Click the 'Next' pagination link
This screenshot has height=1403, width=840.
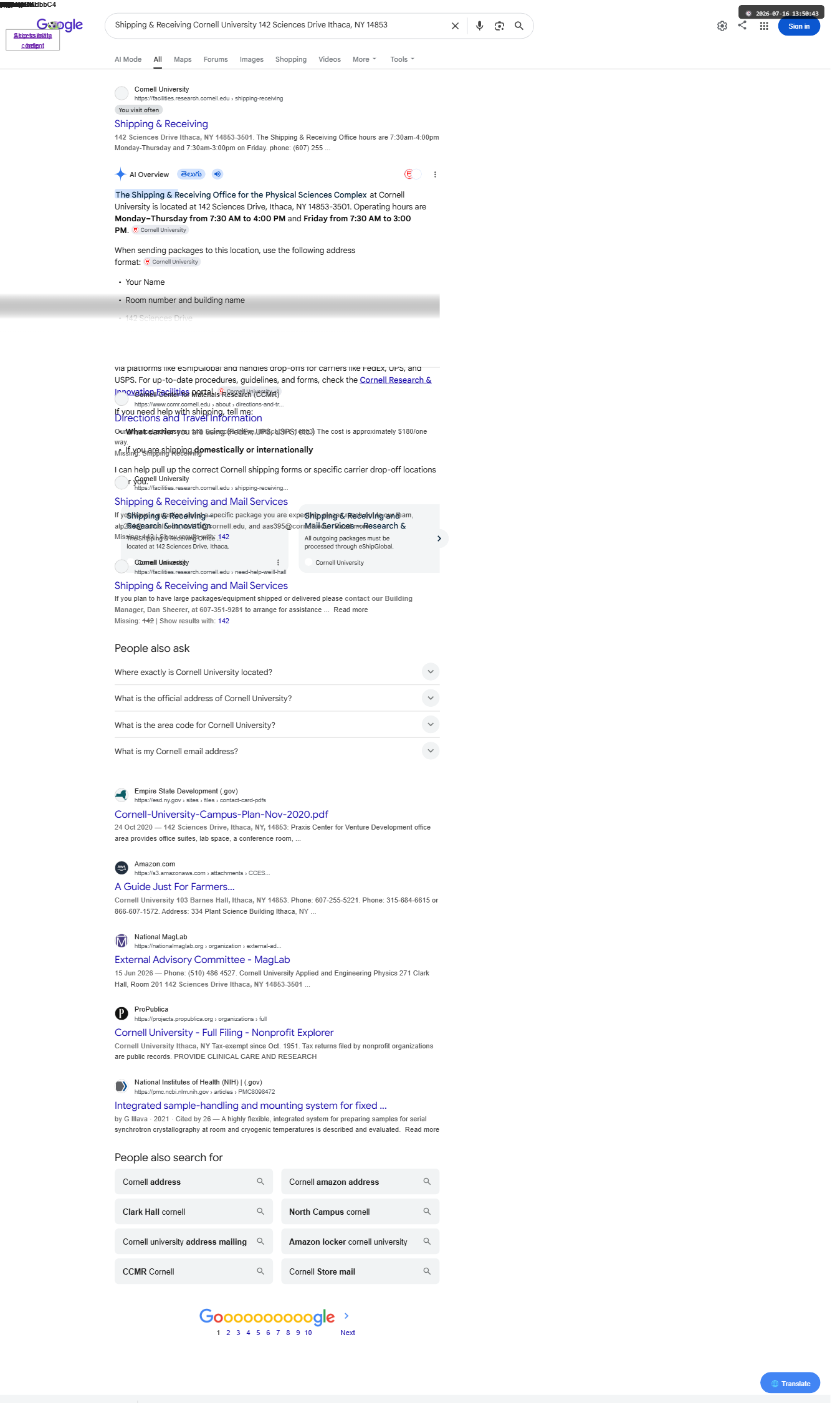tap(348, 1333)
